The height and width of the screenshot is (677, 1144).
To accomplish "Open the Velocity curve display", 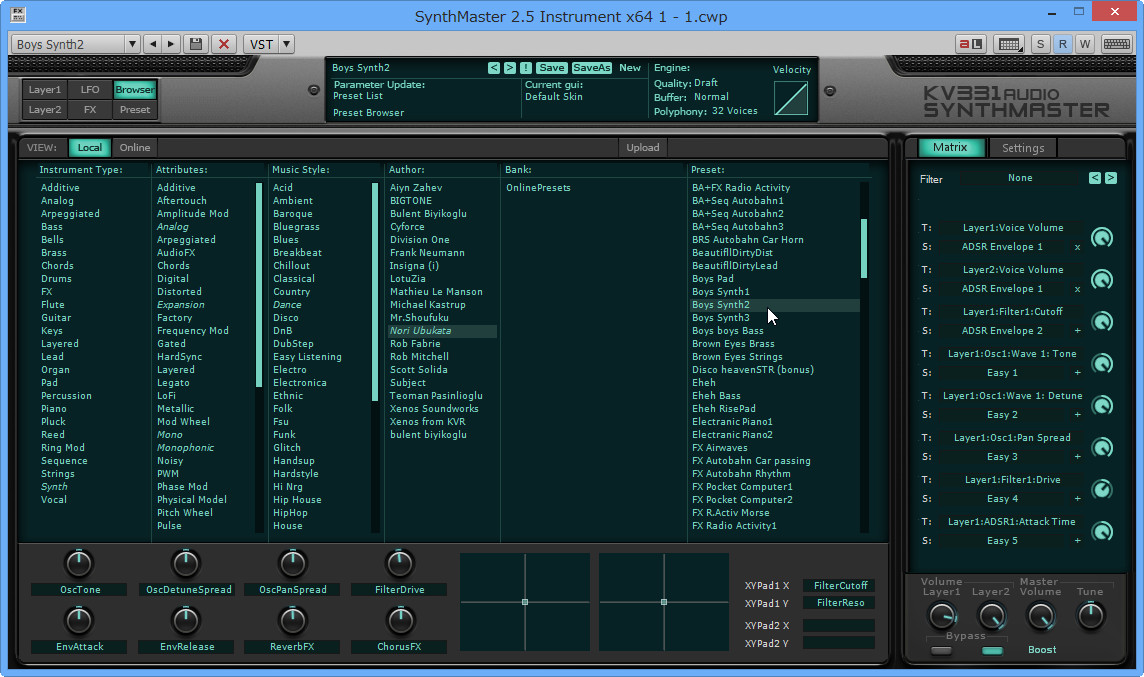I will coord(791,98).
